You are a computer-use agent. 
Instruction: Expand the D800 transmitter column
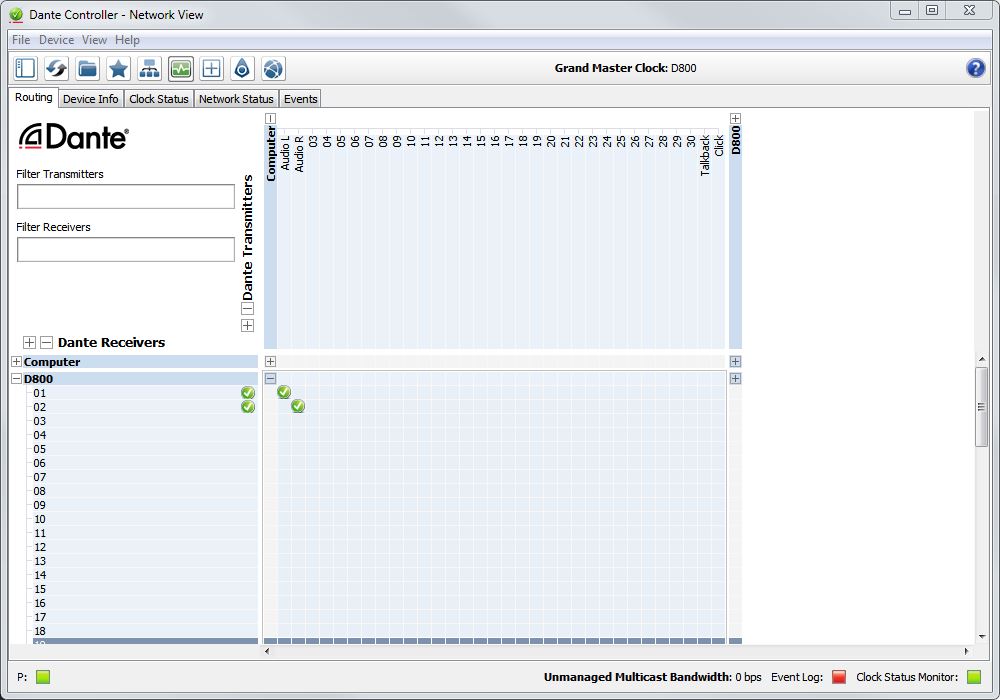pyautogui.click(x=735, y=119)
